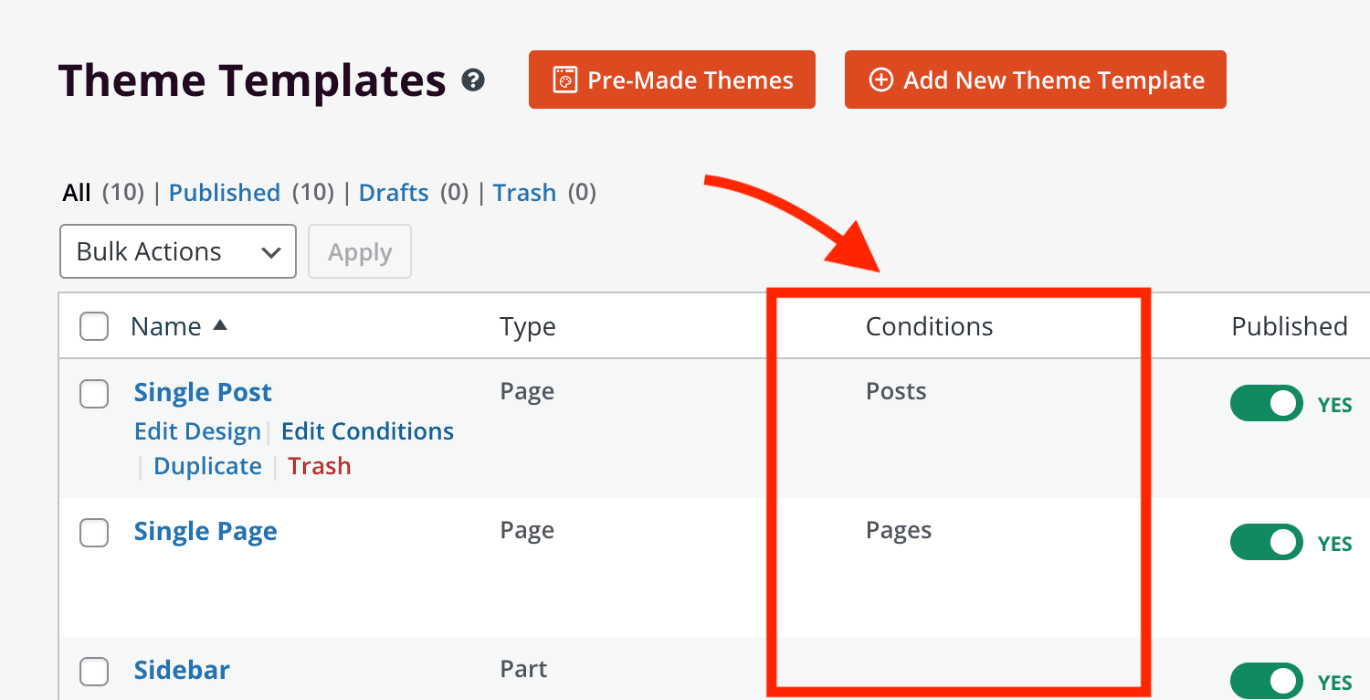1370x700 pixels.
Task: View Trash templates filter
Action: coord(524,192)
